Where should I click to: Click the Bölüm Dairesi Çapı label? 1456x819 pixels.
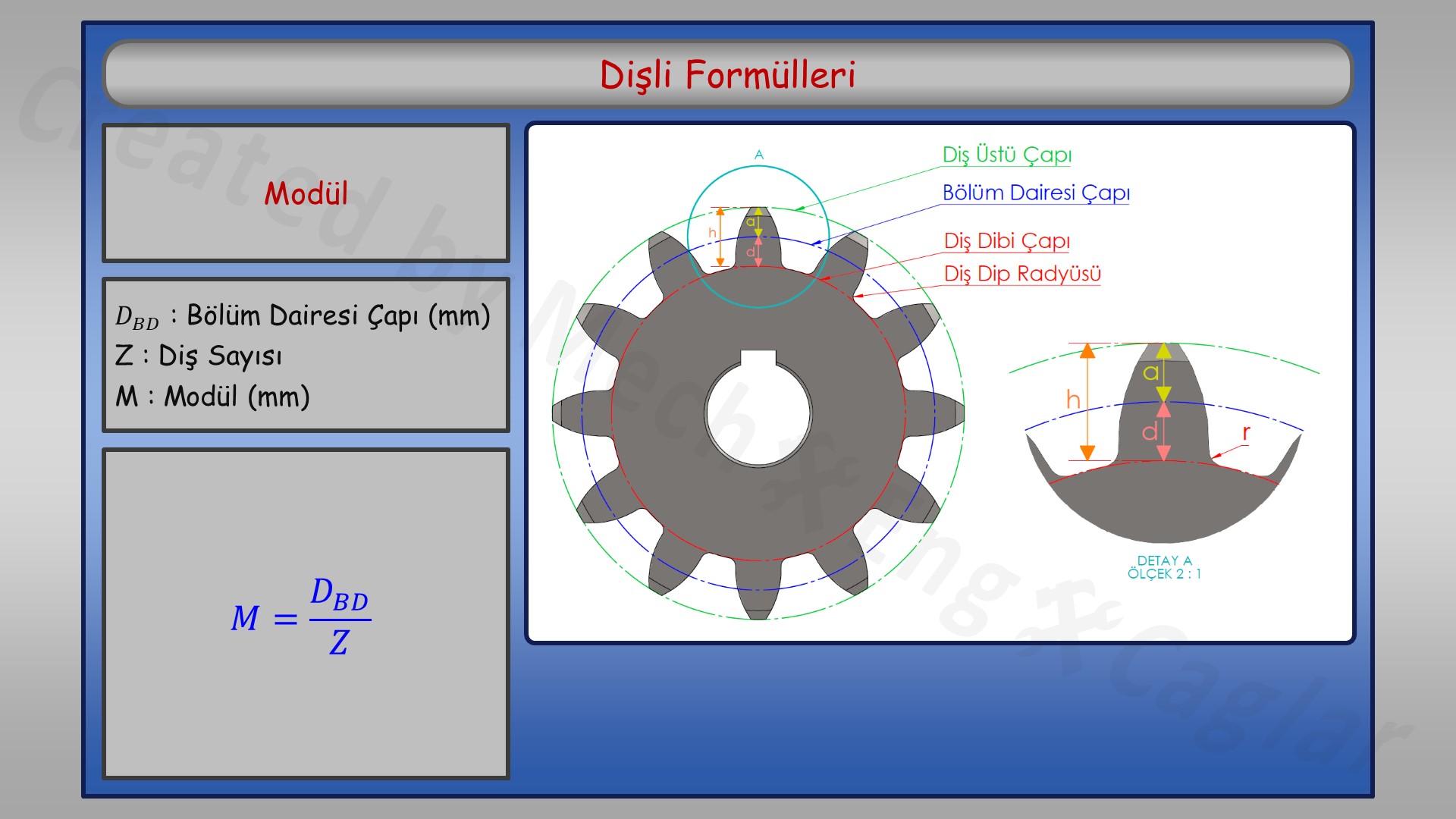tap(1036, 193)
